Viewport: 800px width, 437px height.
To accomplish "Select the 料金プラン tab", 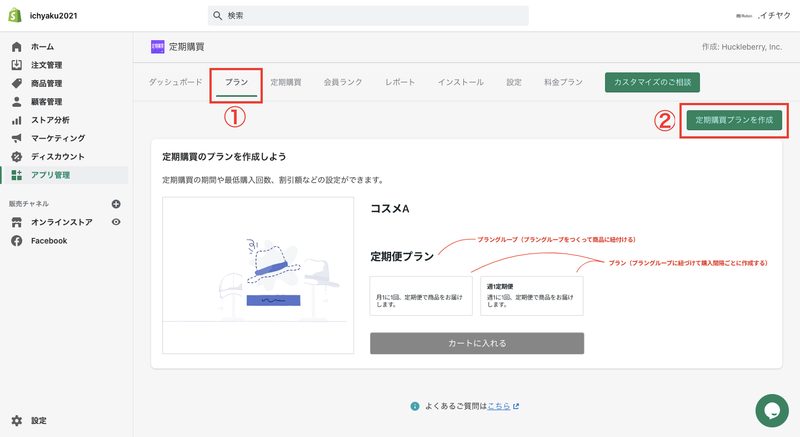I will click(x=563, y=82).
